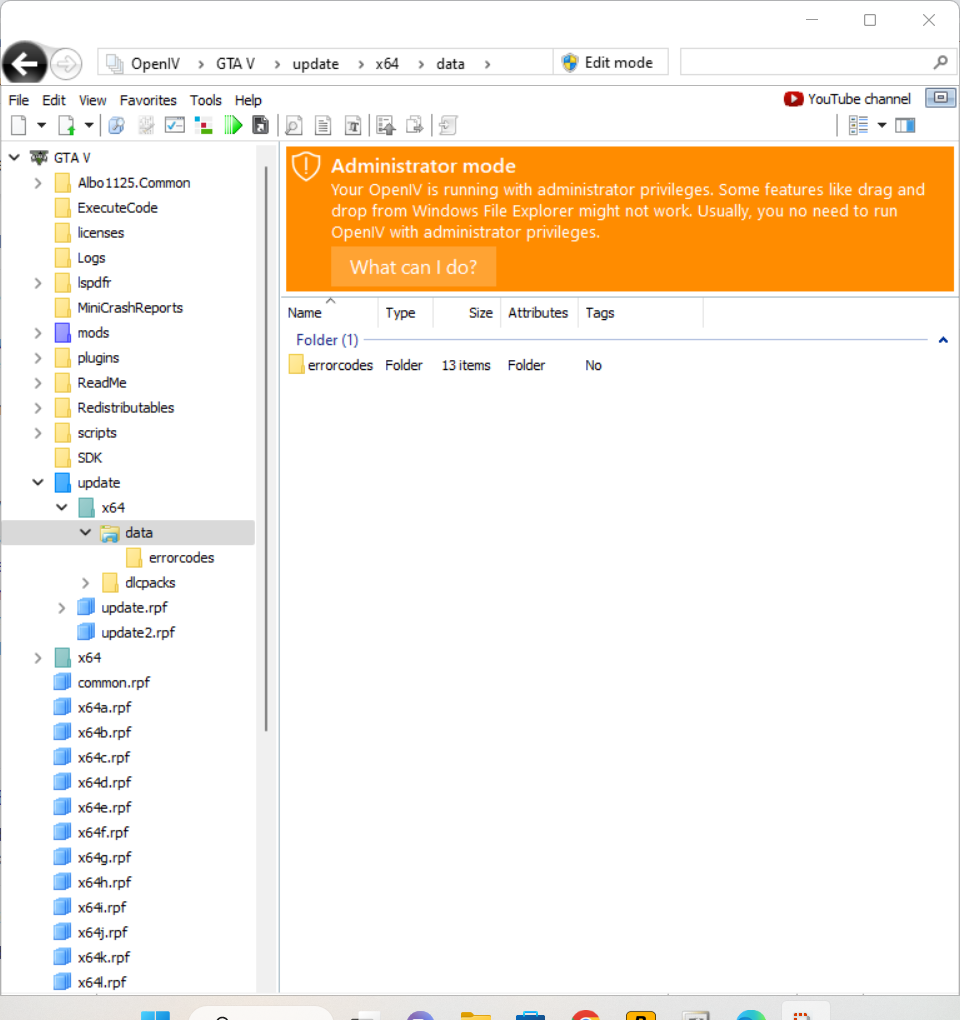Open the Tools menu

pyautogui.click(x=206, y=100)
